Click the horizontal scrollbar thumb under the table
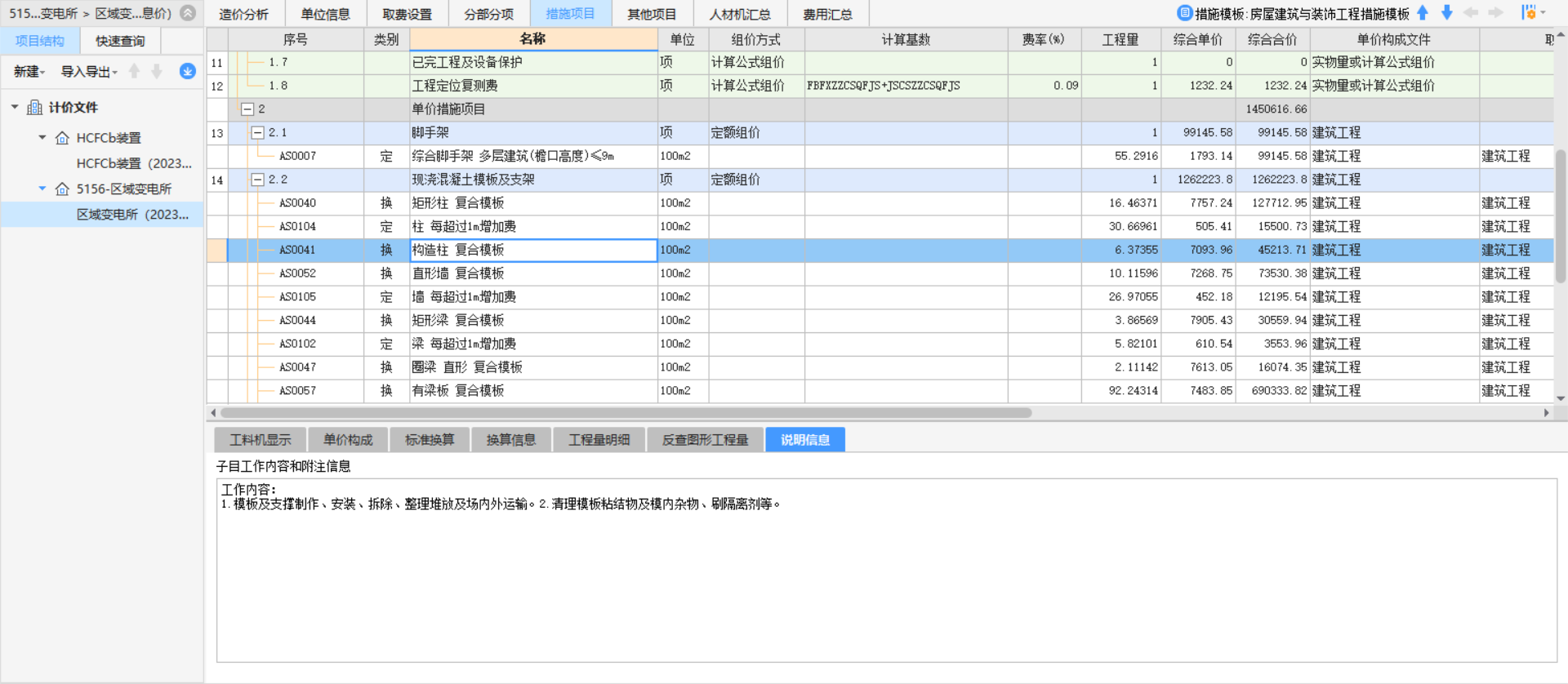Screen dimensions: 1568x684 [x=626, y=413]
